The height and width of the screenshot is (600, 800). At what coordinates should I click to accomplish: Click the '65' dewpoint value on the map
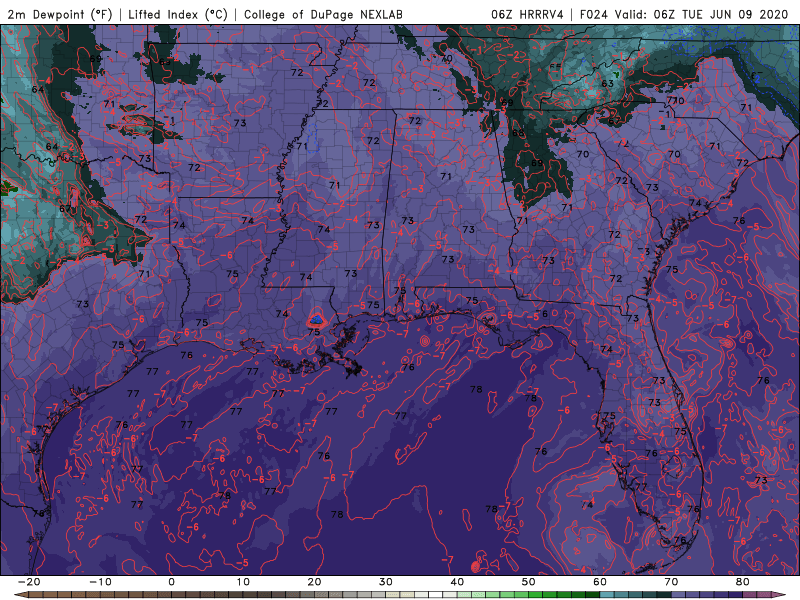coord(165,62)
